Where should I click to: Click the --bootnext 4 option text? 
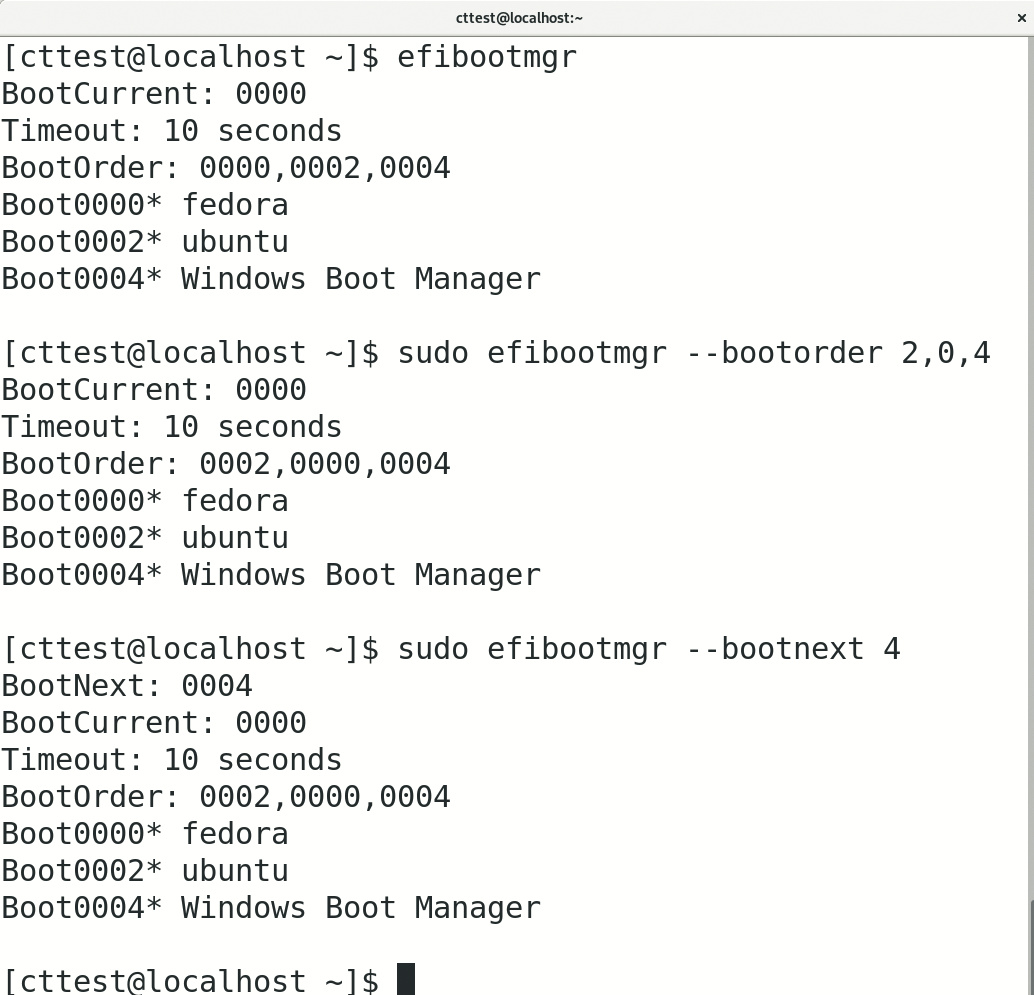793,649
